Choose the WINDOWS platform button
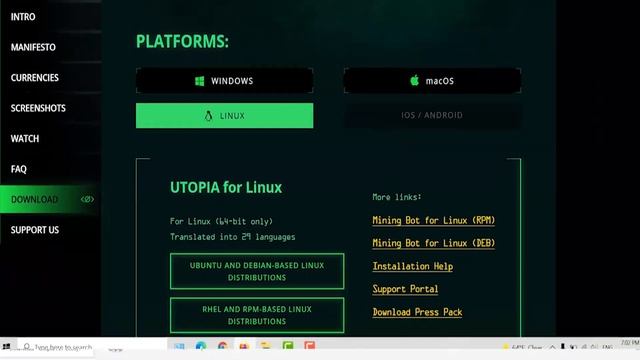The height and width of the screenshot is (360, 640). click(224, 81)
